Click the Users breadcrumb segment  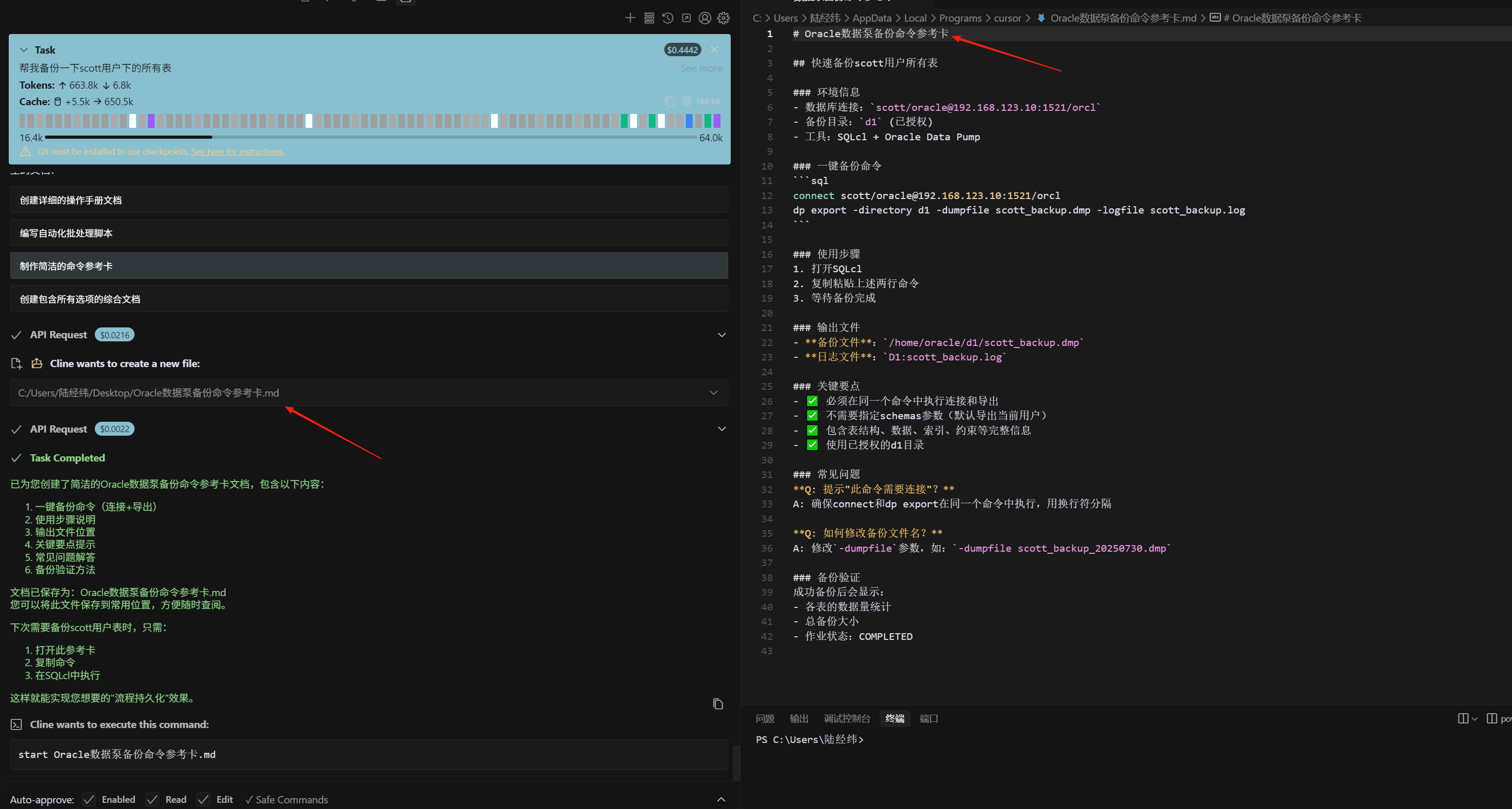[785, 18]
